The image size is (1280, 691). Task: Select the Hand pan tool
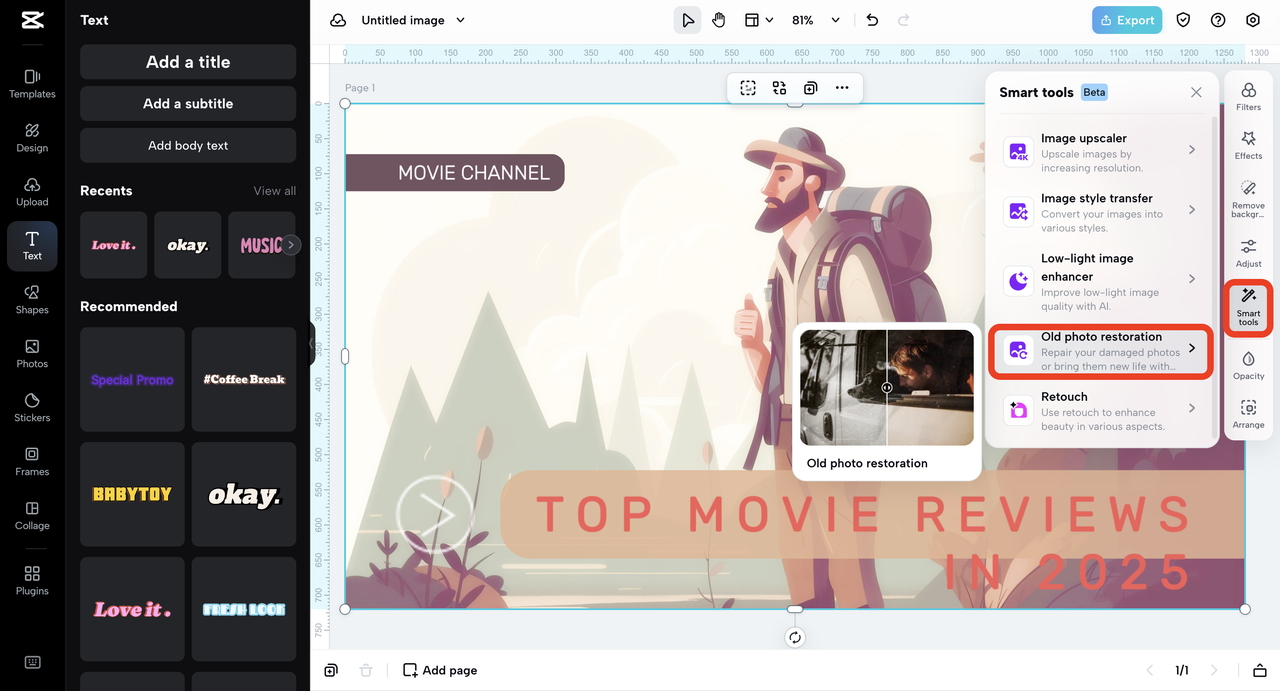[x=719, y=20]
